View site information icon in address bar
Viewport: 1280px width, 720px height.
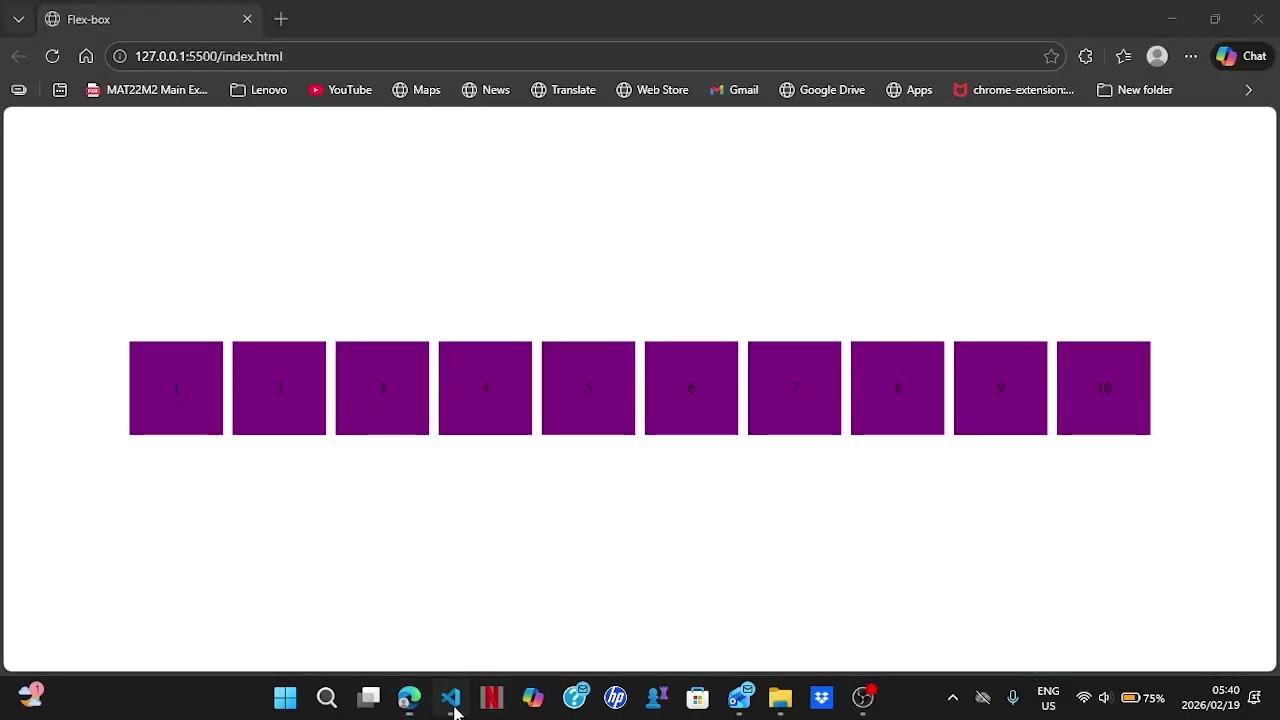coord(120,56)
